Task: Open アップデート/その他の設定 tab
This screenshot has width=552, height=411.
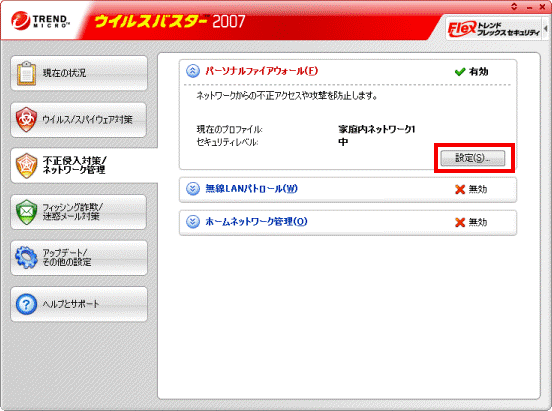Action: tap(79, 258)
